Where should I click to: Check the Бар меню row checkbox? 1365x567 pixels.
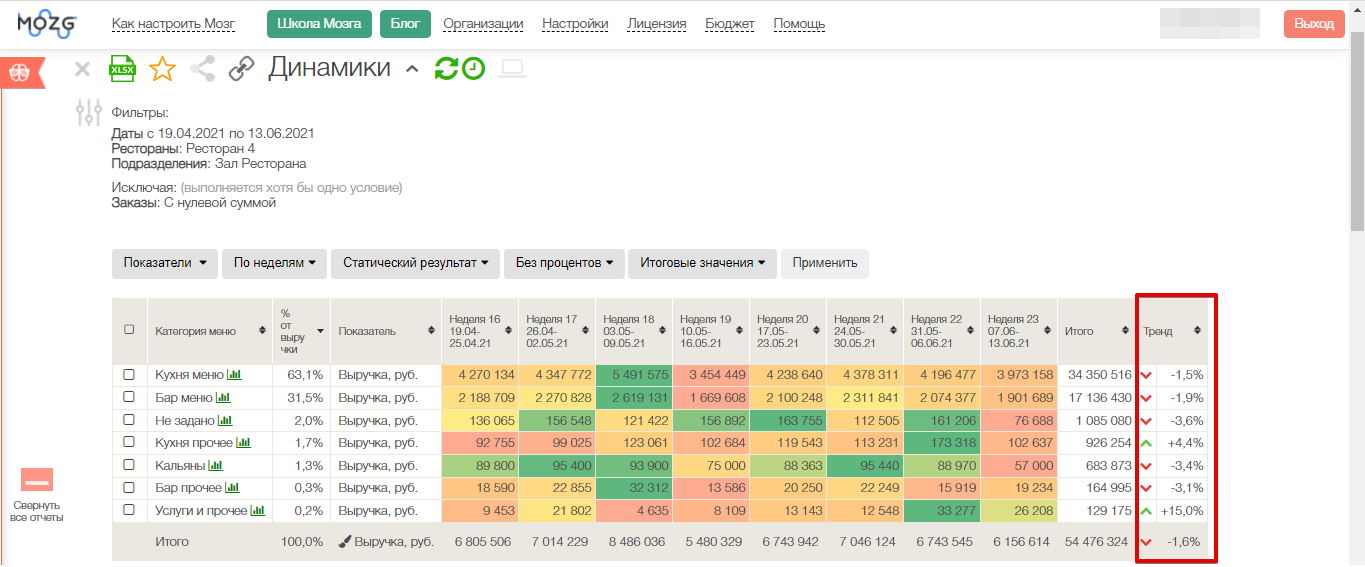(x=128, y=398)
